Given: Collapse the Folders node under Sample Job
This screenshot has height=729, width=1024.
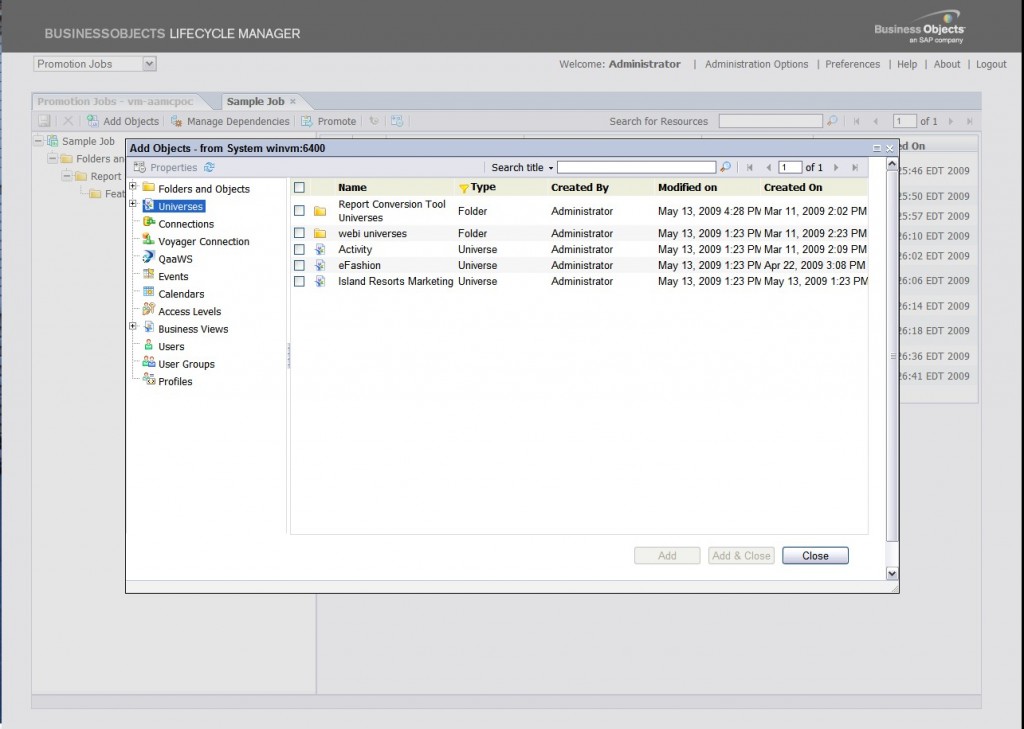Looking at the screenshot, I should [52, 158].
